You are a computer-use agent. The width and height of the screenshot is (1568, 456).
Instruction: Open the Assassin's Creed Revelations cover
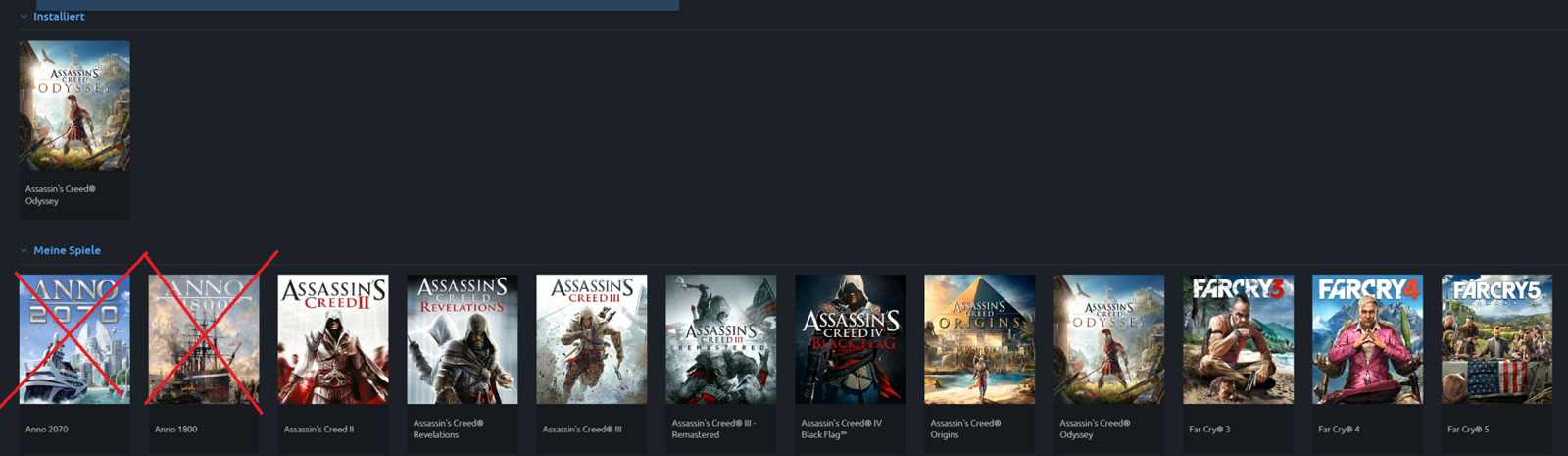pos(463,339)
